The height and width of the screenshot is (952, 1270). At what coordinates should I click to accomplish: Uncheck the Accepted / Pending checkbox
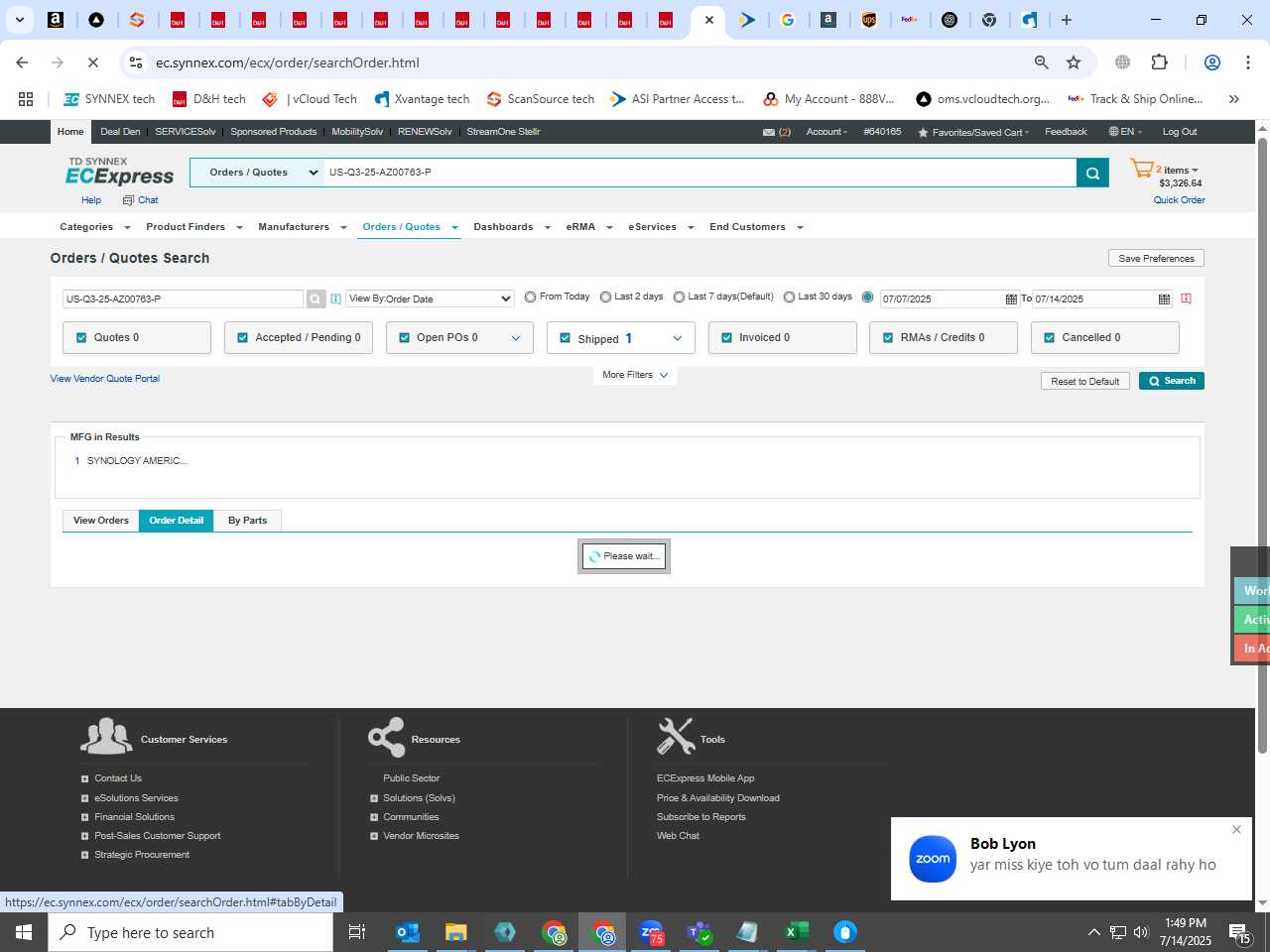click(242, 337)
